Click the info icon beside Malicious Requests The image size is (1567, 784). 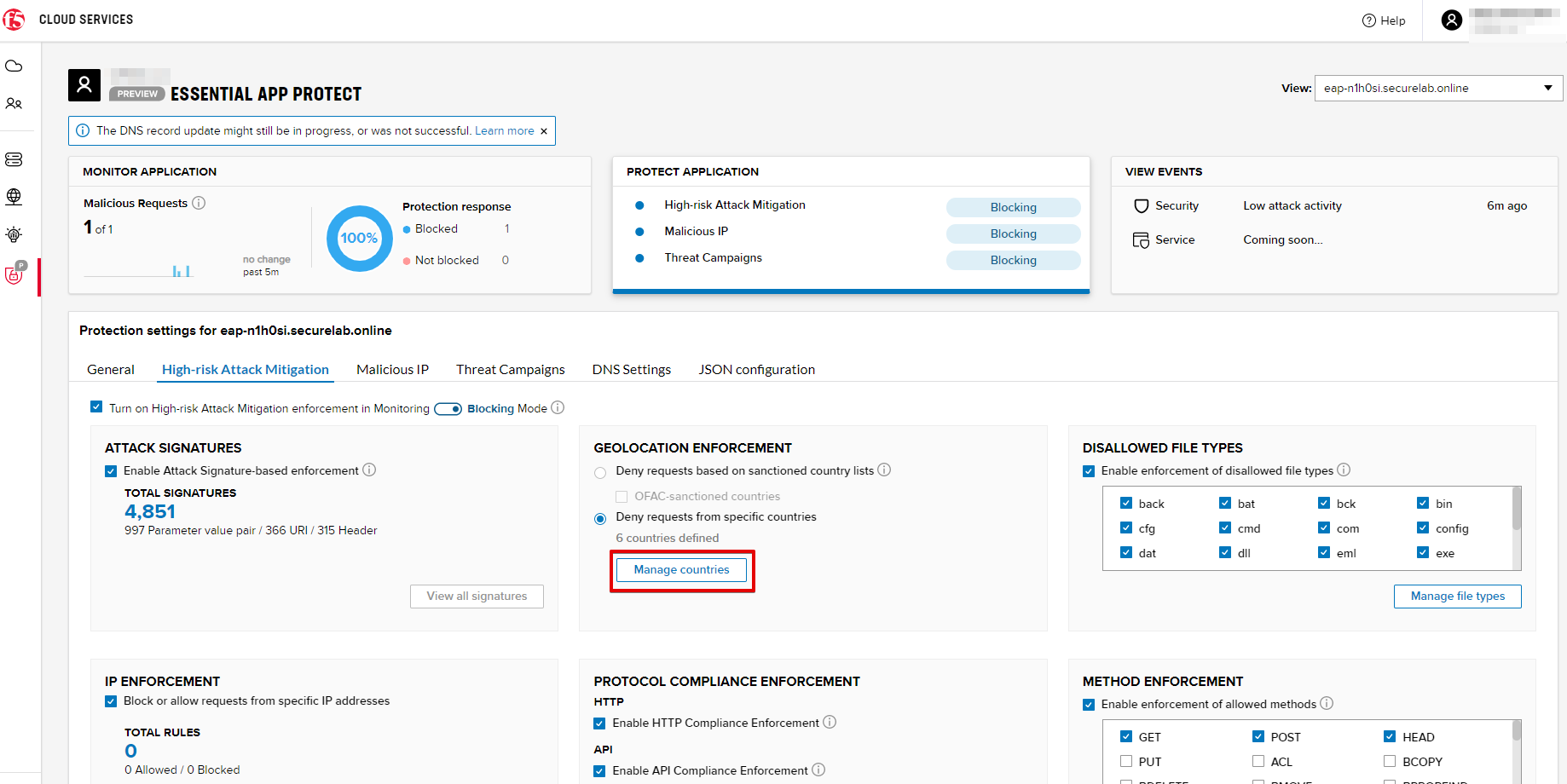(x=199, y=203)
